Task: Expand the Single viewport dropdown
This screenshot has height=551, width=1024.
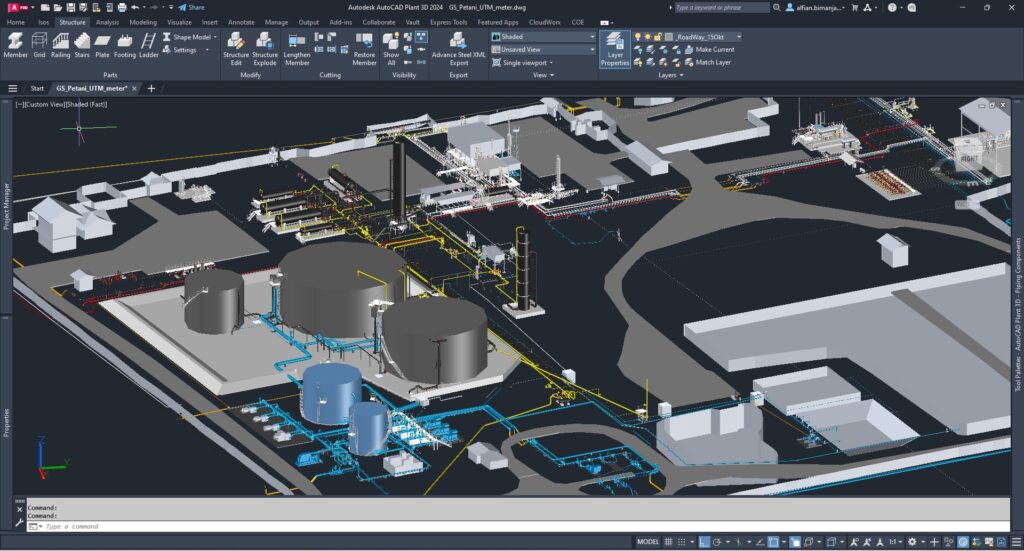Action: point(523,63)
